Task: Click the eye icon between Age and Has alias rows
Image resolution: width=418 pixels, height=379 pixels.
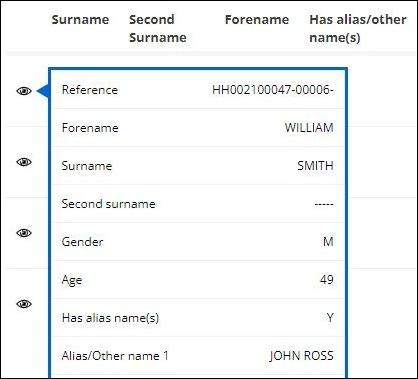Action: coord(24,304)
